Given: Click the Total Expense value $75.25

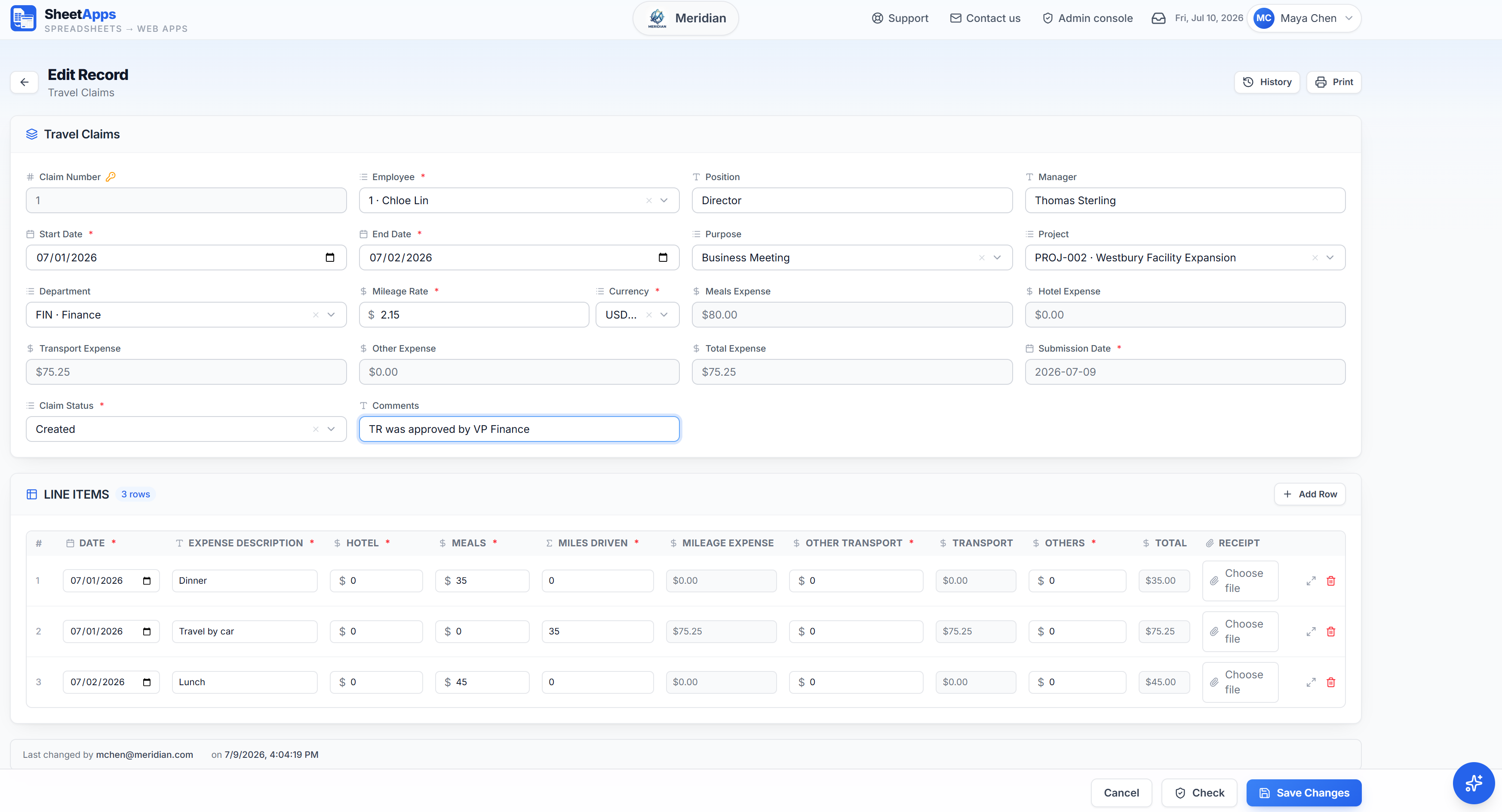Looking at the screenshot, I should pyautogui.click(x=852, y=372).
